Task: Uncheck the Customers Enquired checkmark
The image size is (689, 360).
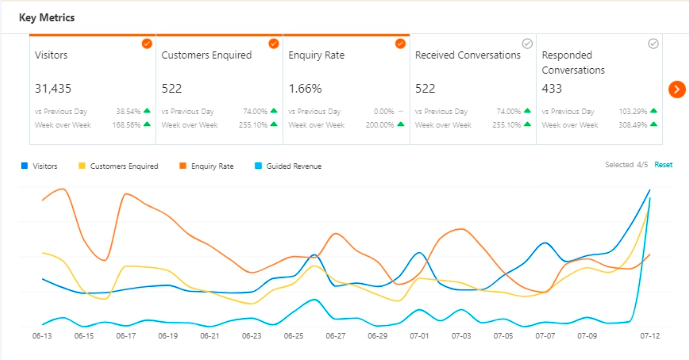Action: [x=273, y=44]
